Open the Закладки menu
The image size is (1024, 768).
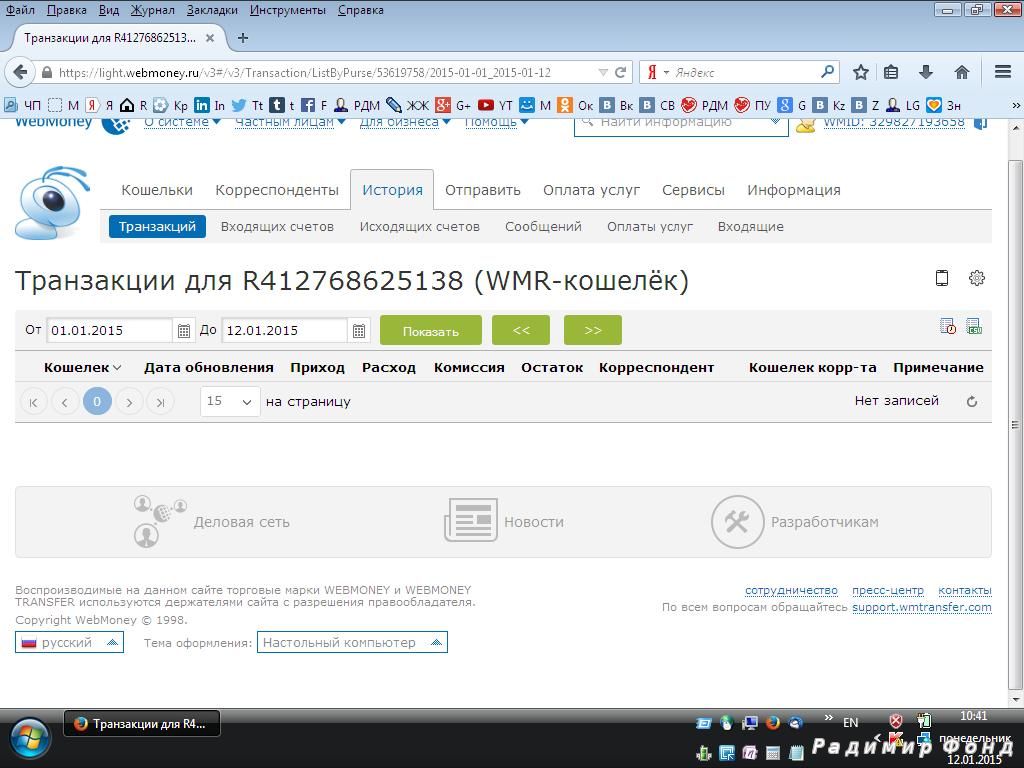pyautogui.click(x=212, y=10)
